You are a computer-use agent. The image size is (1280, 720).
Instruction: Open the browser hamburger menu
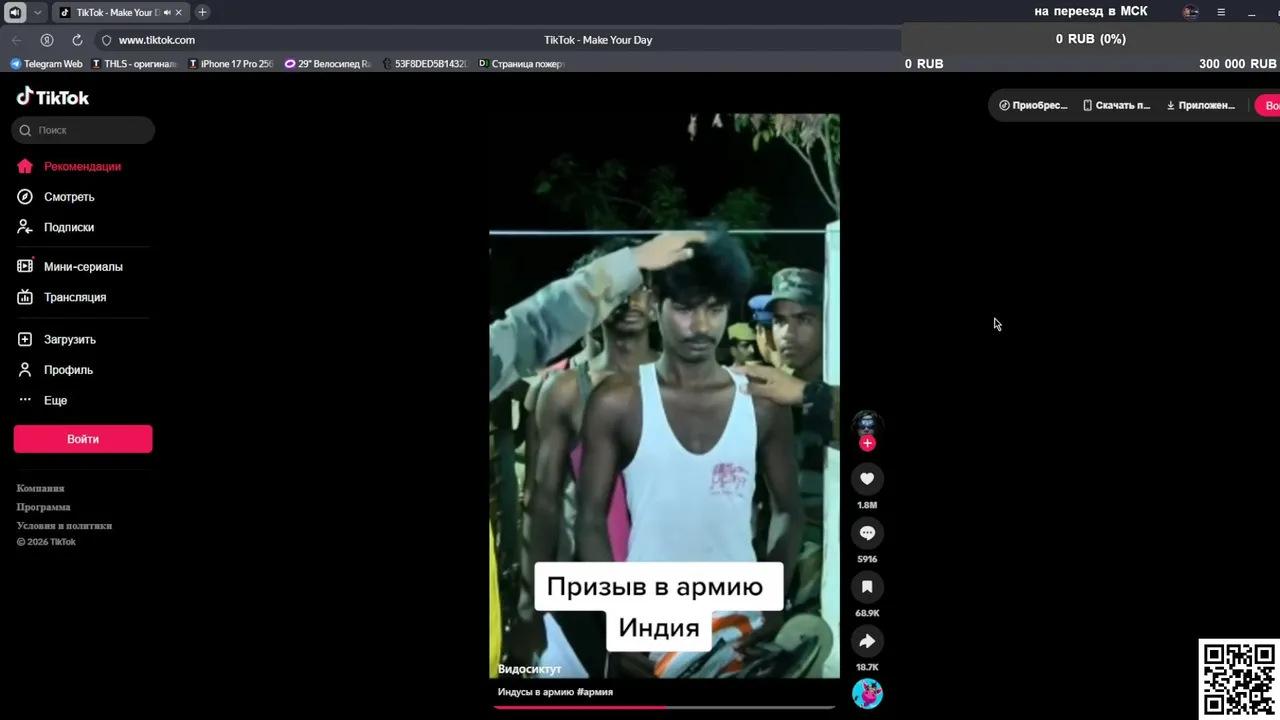tap(1221, 12)
